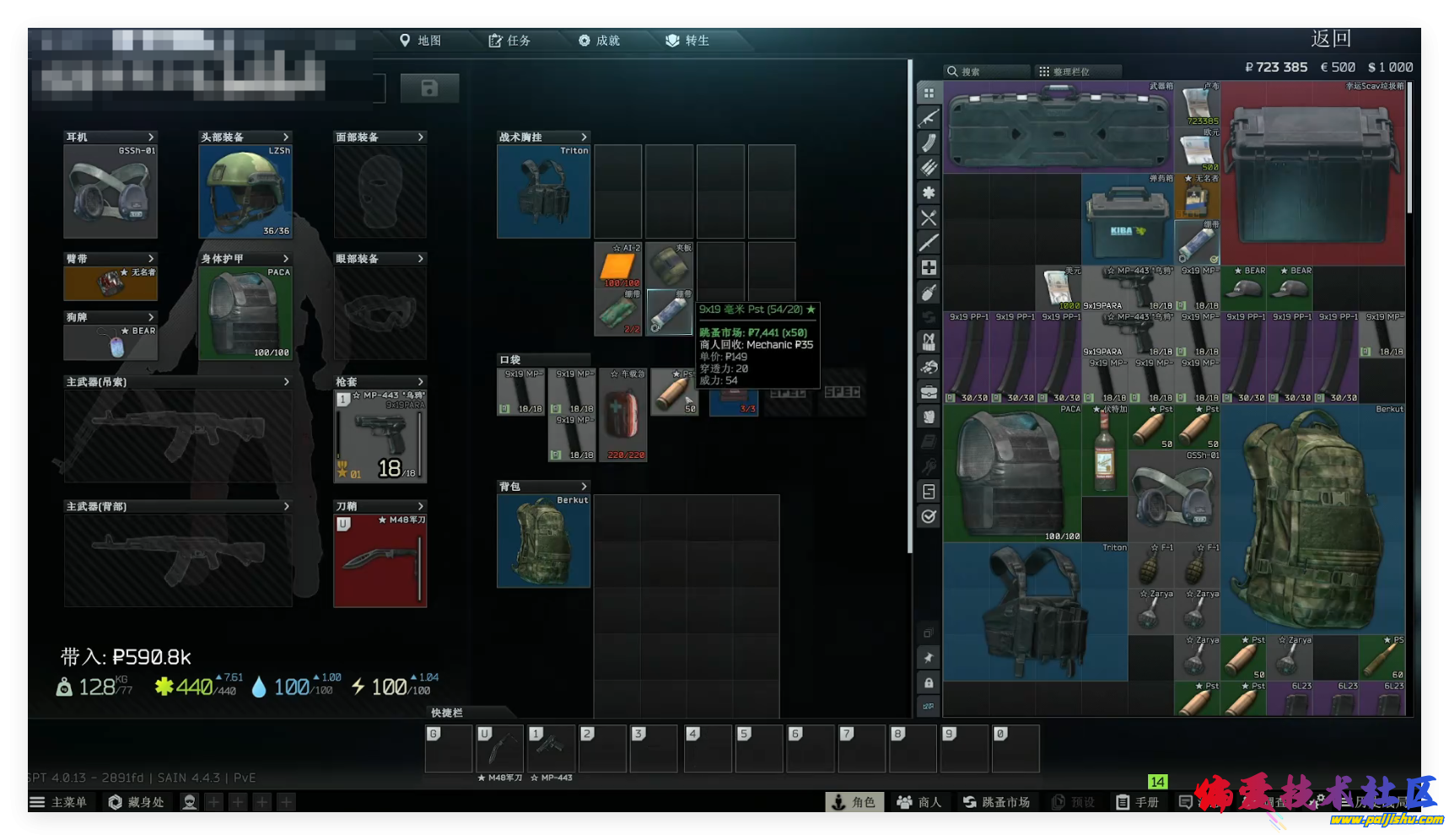Filter stash by ammo rounds icon

click(929, 168)
